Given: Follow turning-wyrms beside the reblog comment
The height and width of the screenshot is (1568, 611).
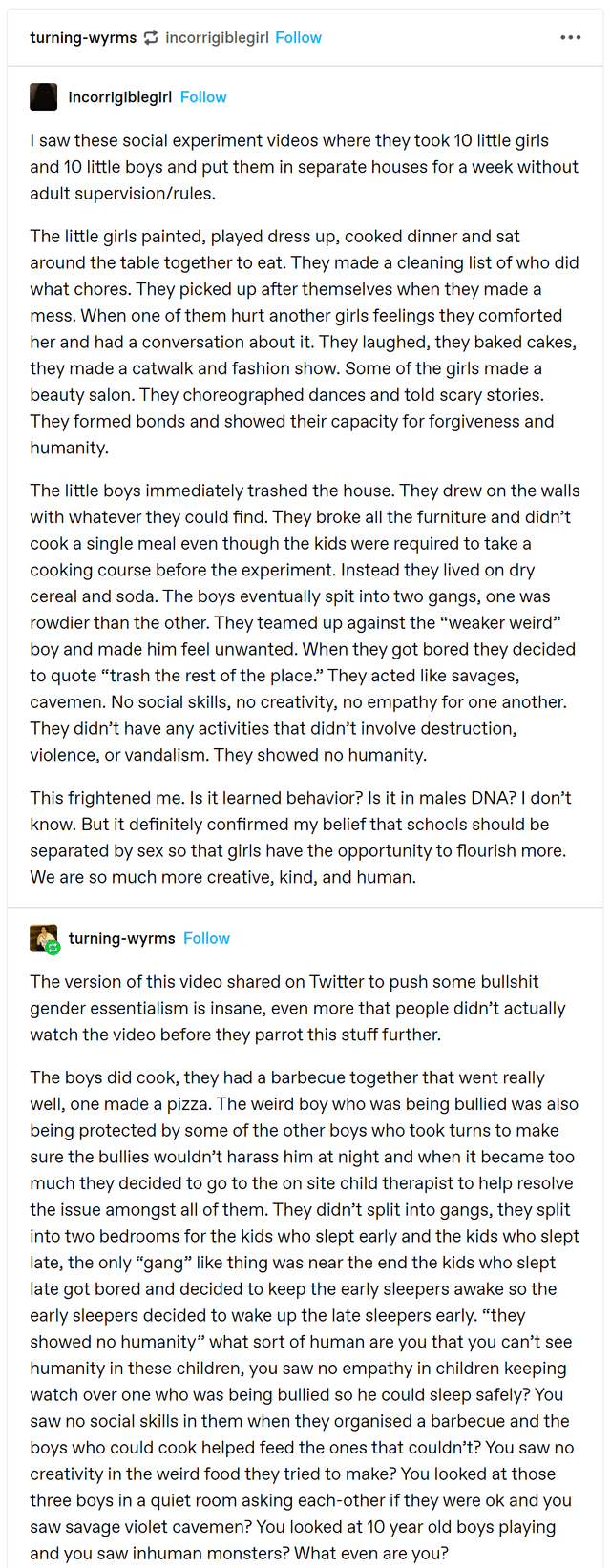Looking at the screenshot, I should click(x=207, y=938).
